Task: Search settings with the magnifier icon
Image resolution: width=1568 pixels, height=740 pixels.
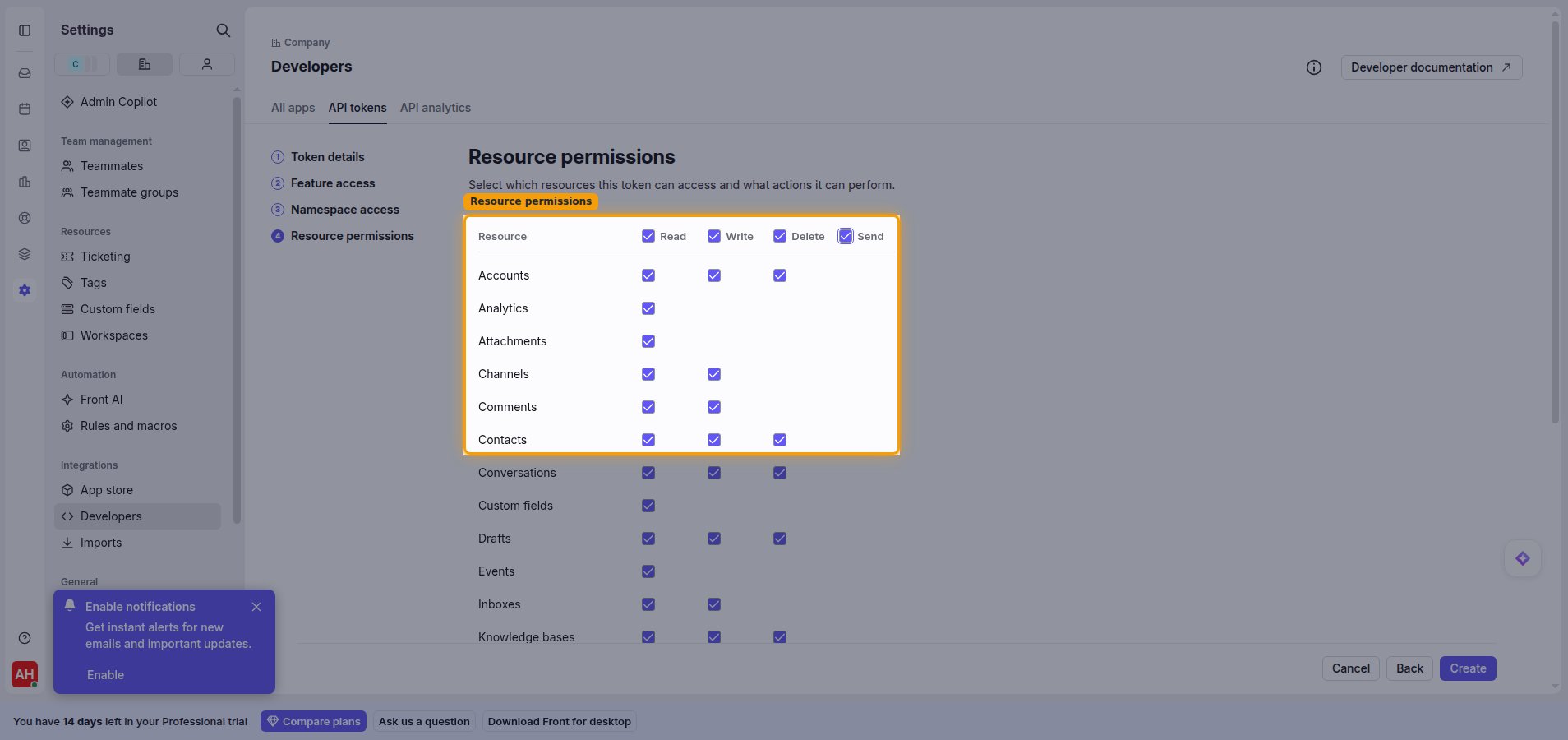Action: [223, 30]
